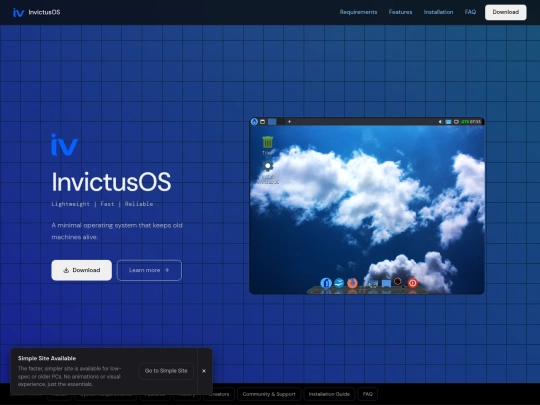
Task: Click the 'Lightweight | Fast | Reliable' tagline
Action: click(x=102, y=204)
